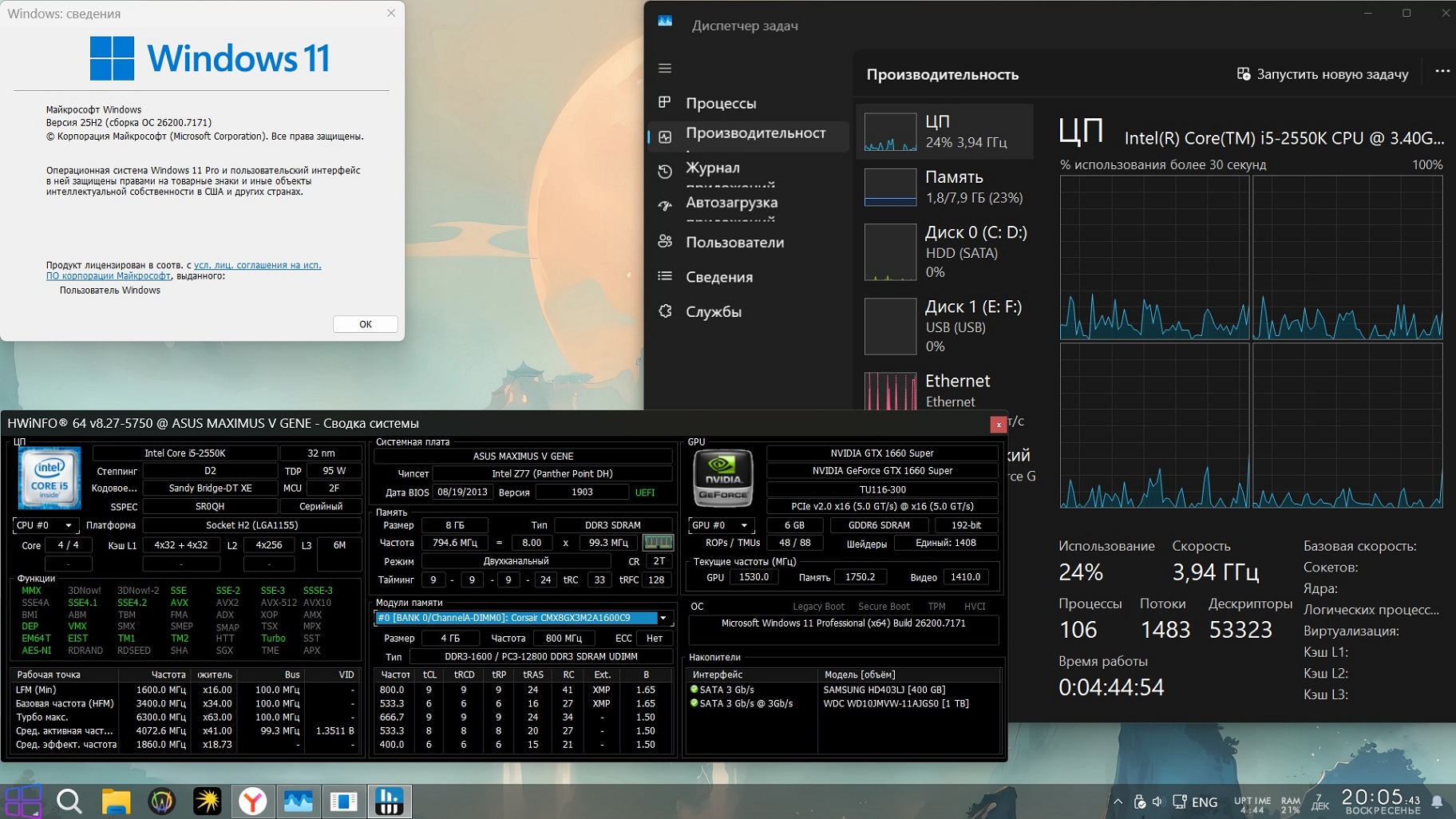Screen dimensions: 1456x819
Task: Click the Sandy Bridge-DT XE codename field
Action: click(x=210, y=489)
